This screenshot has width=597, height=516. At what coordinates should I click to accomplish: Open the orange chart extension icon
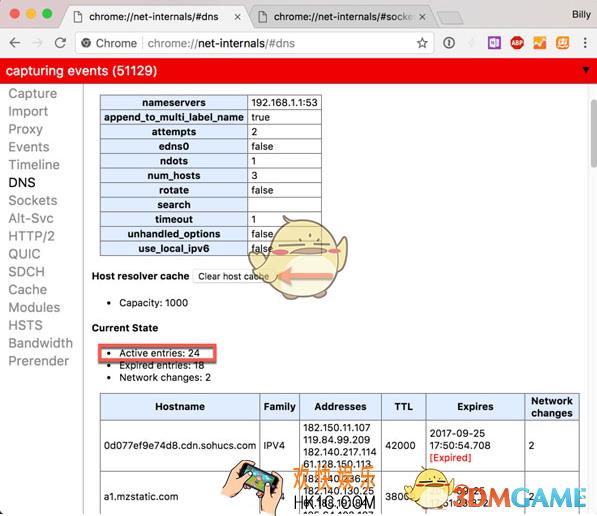click(540, 43)
